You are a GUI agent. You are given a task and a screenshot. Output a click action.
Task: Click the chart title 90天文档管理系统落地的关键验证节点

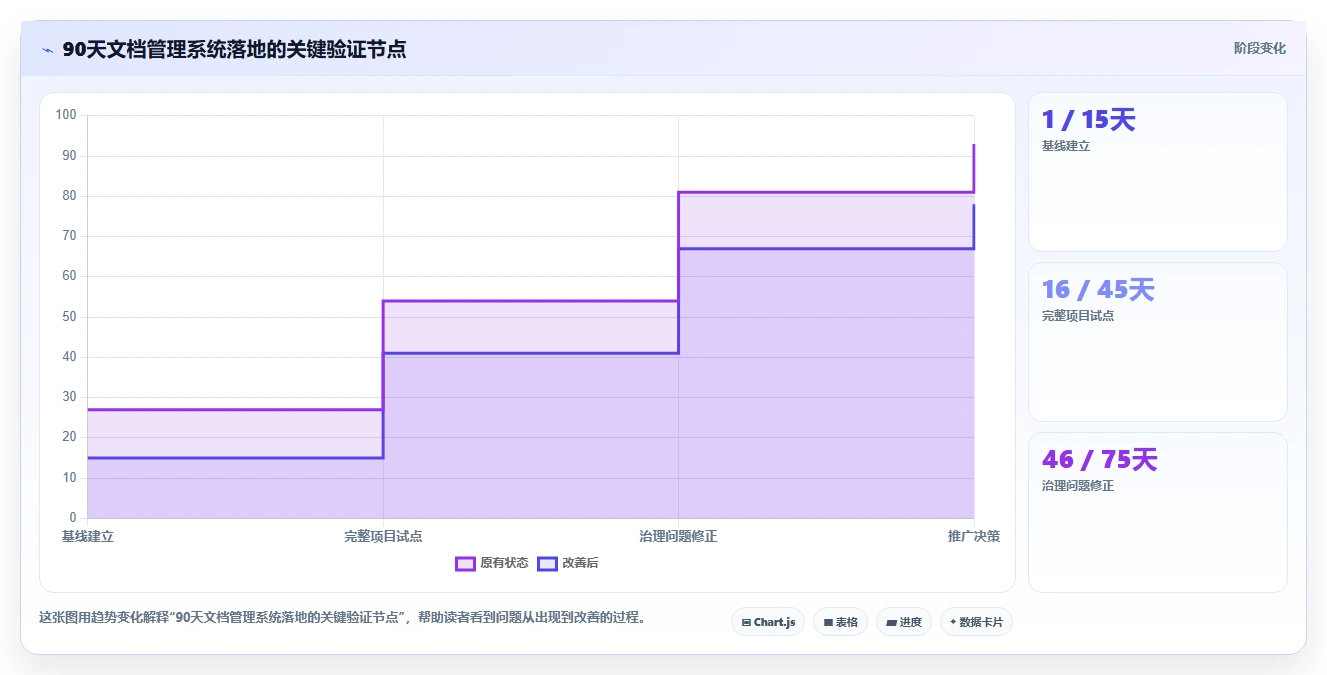click(x=234, y=50)
